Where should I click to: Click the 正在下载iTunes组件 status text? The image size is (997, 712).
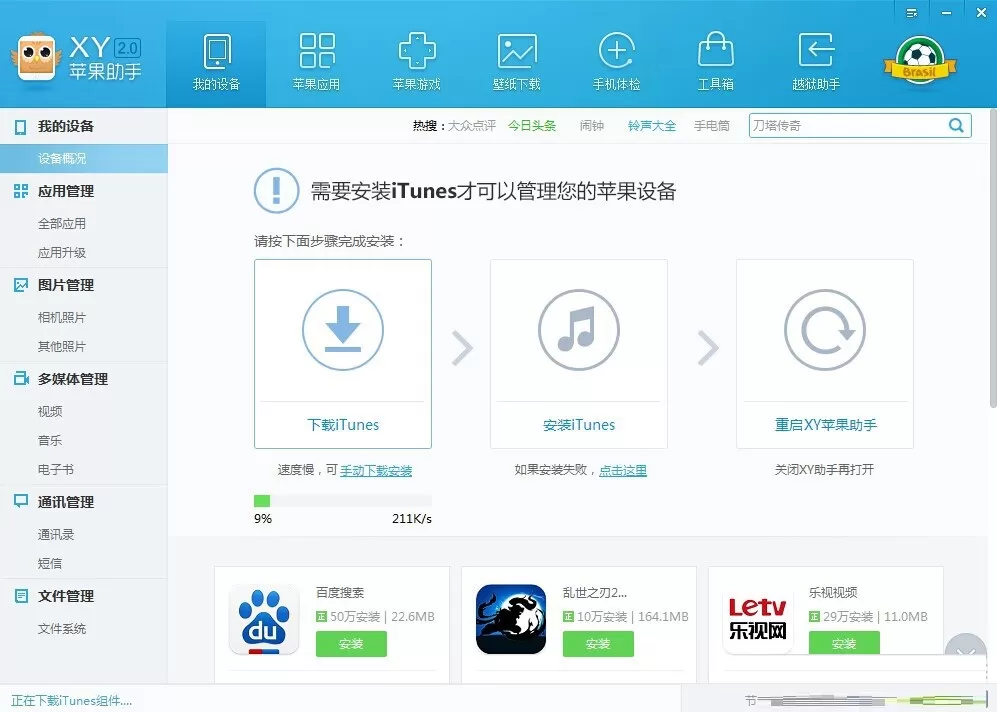[71, 701]
